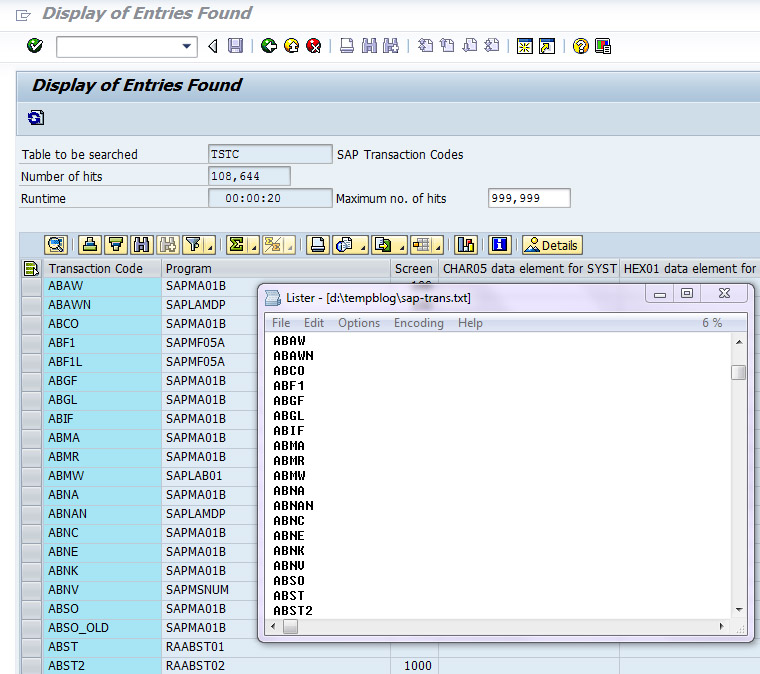Open Edit menu in Lister window
The height and width of the screenshot is (674, 760).
(314, 323)
